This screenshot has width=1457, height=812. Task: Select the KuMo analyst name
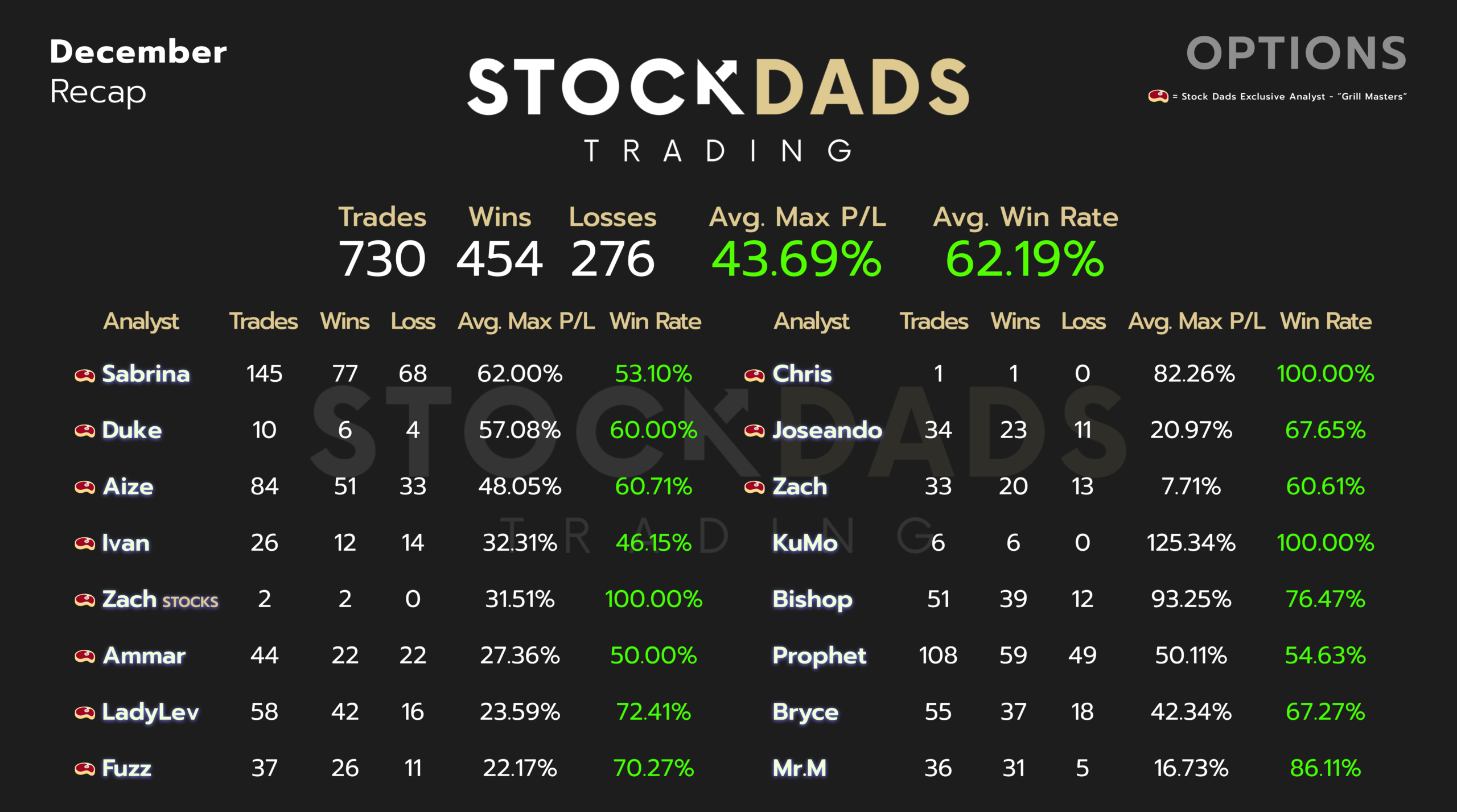point(805,543)
